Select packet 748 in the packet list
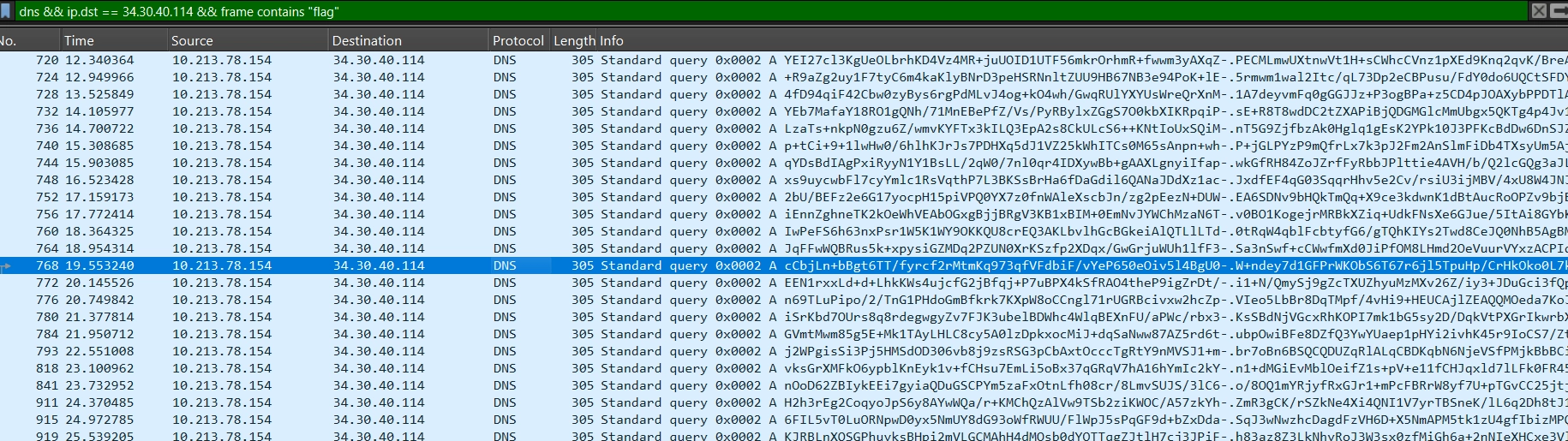This screenshot has width=1568, height=441. 784,180
